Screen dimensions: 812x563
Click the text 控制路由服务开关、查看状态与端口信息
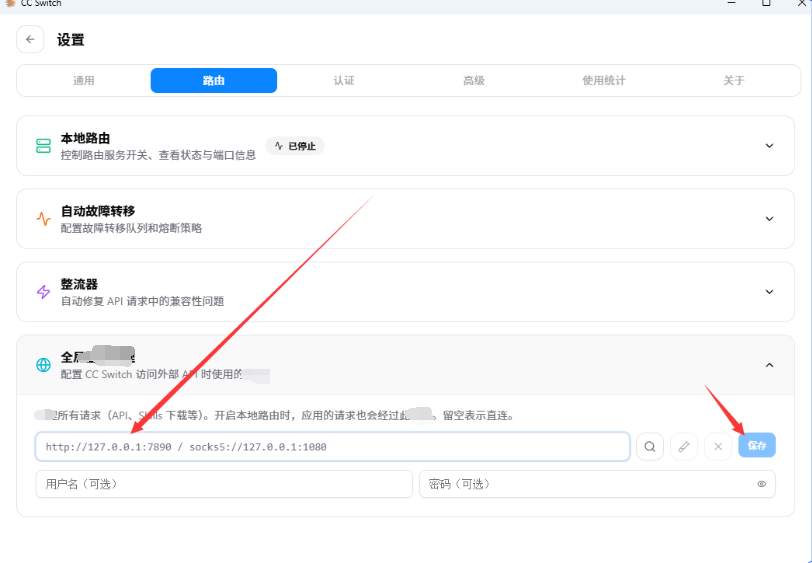point(158,155)
